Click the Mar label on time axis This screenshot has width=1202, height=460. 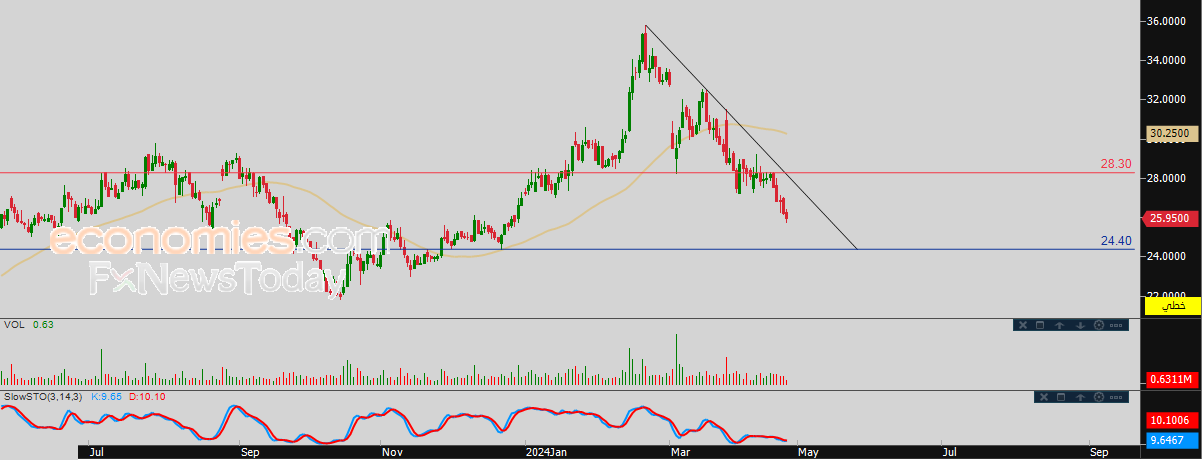click(680, 452)
